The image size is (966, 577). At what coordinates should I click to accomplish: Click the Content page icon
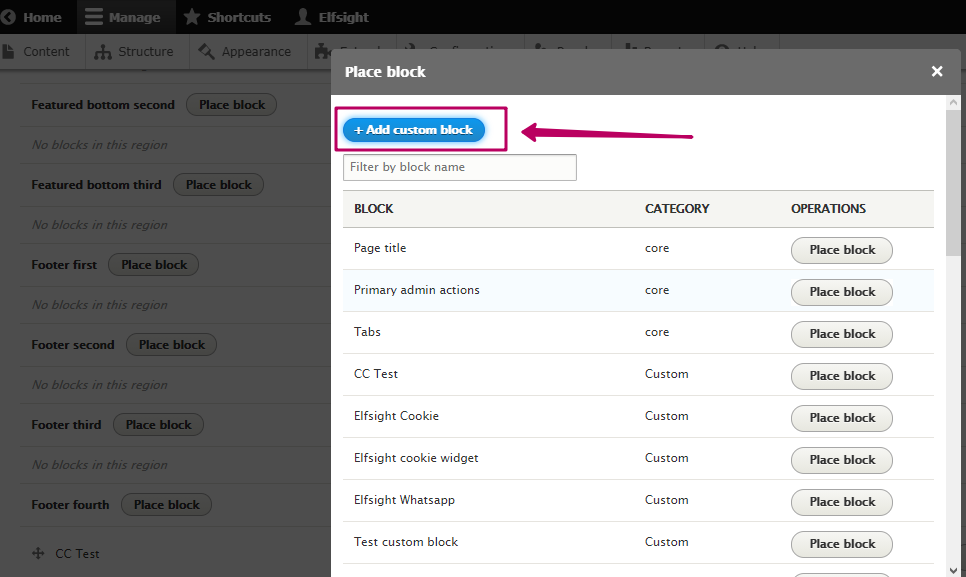pos(8,52)
